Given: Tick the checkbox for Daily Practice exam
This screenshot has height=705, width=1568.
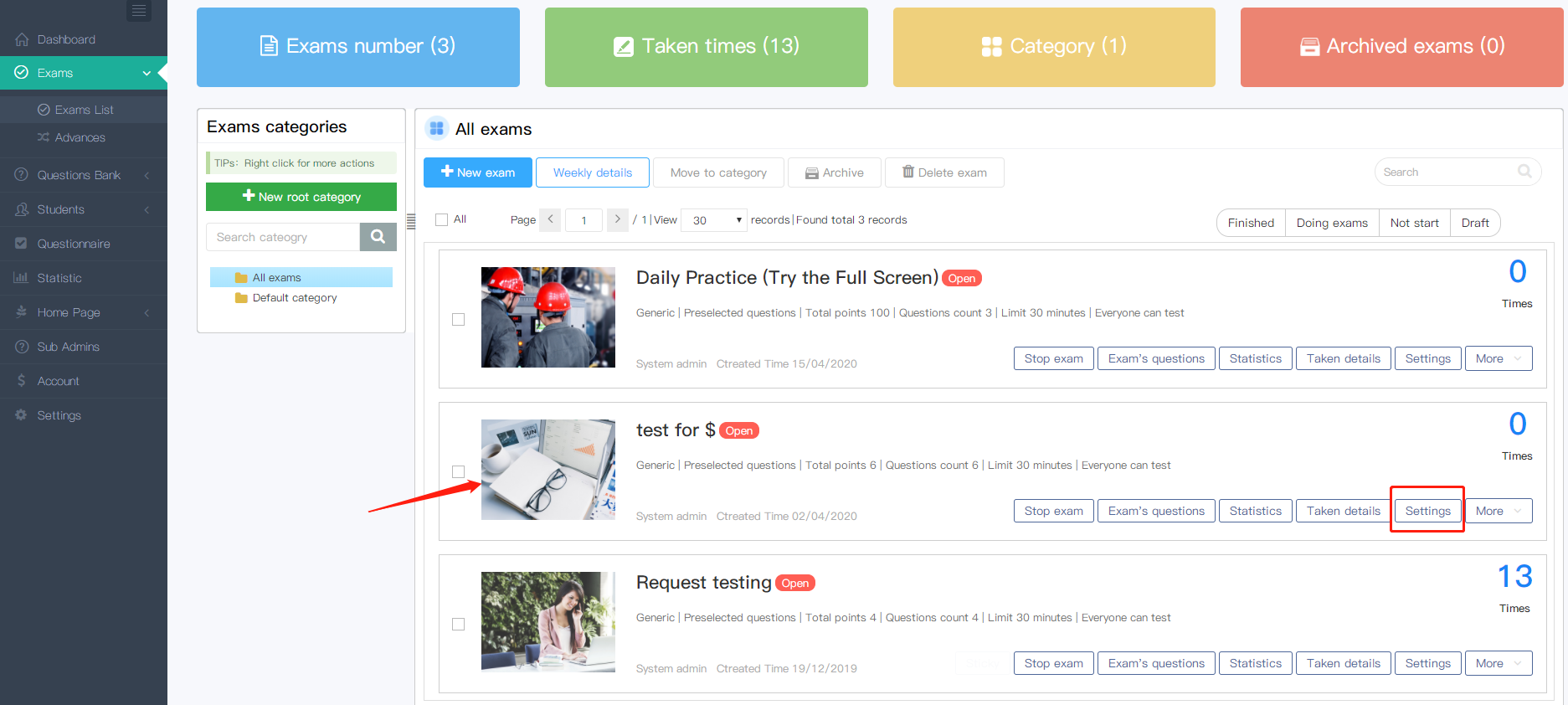Looking at the screenshot, I should (459, 319).
